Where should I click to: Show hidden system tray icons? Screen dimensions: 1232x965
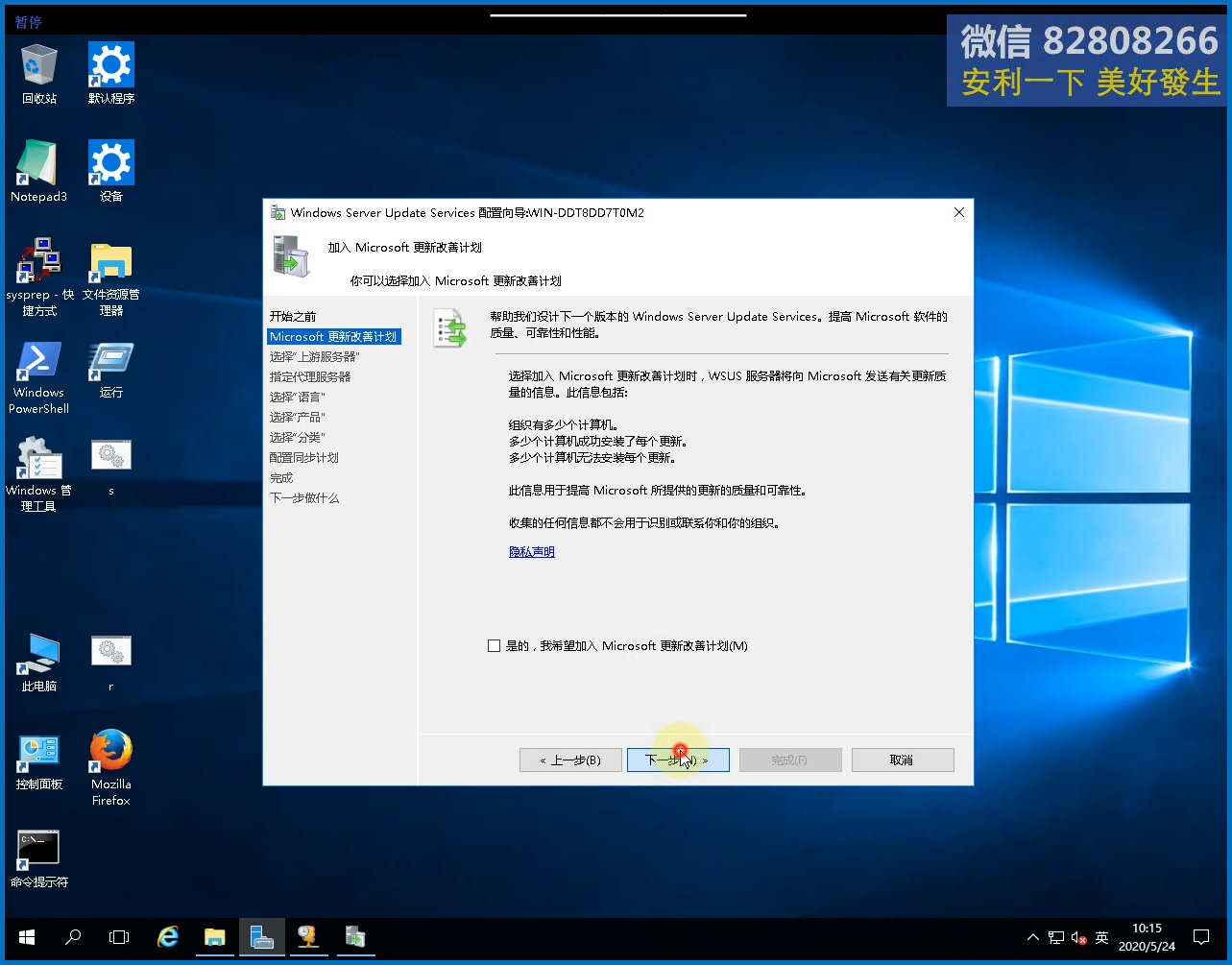pyautogui.click(x=1033, y=937)
